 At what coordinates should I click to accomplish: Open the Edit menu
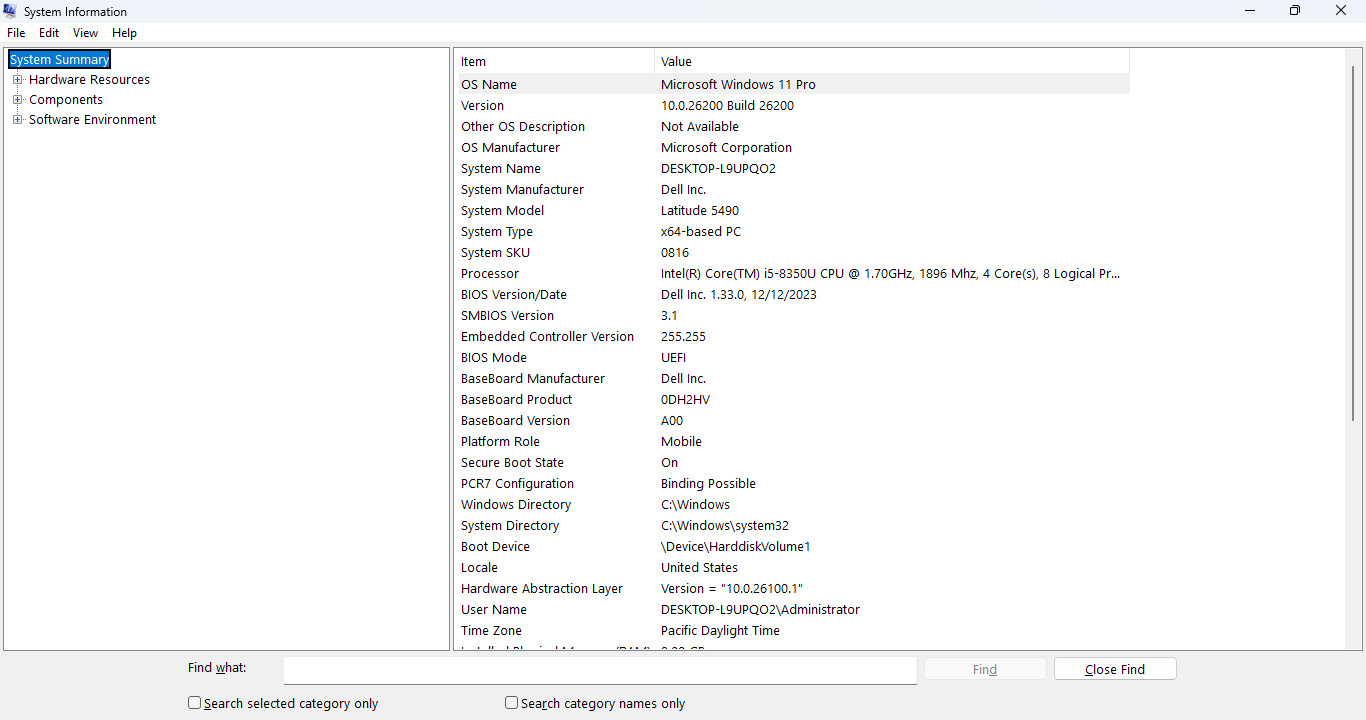click(x=49, y=33)
